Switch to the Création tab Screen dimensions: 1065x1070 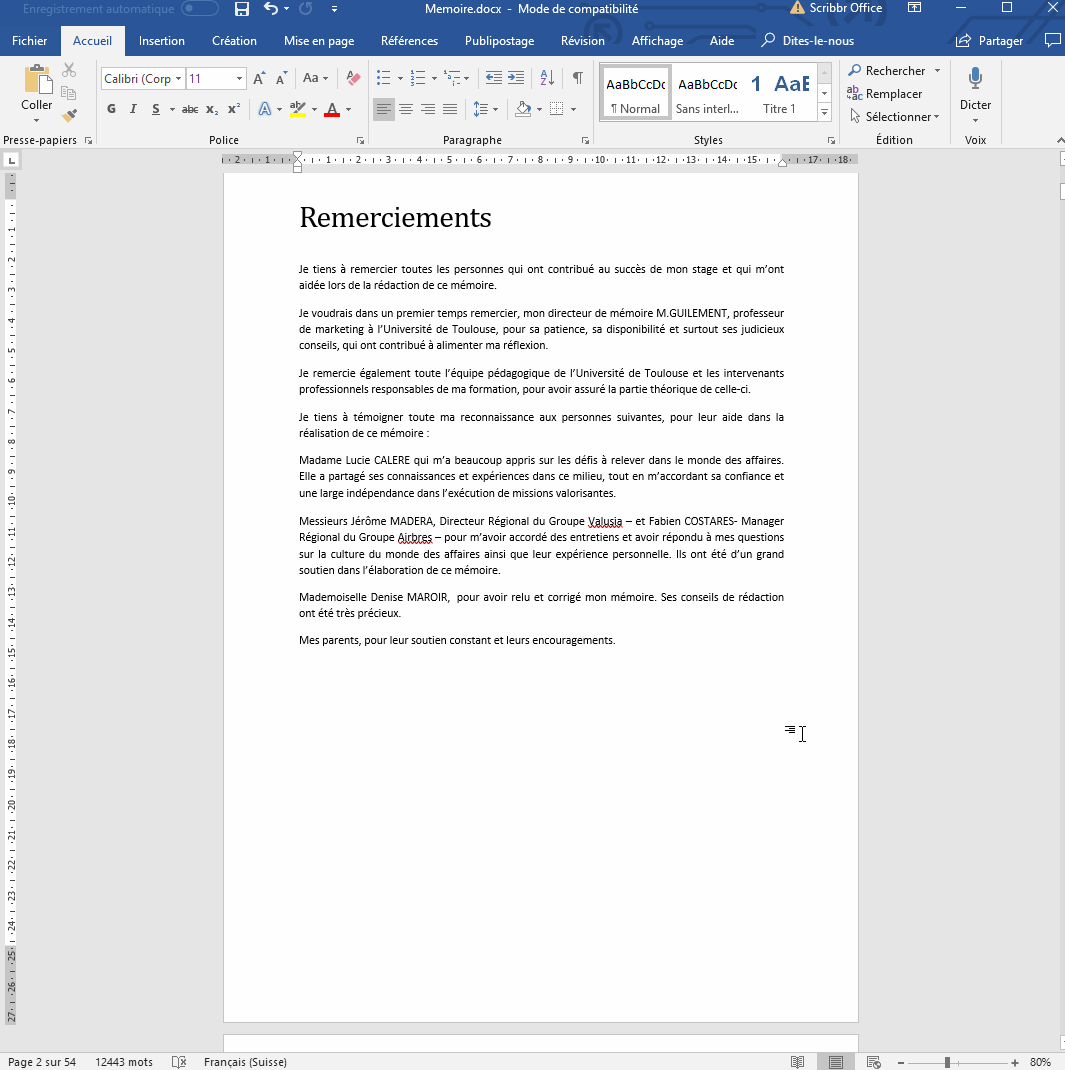[234, 41]
